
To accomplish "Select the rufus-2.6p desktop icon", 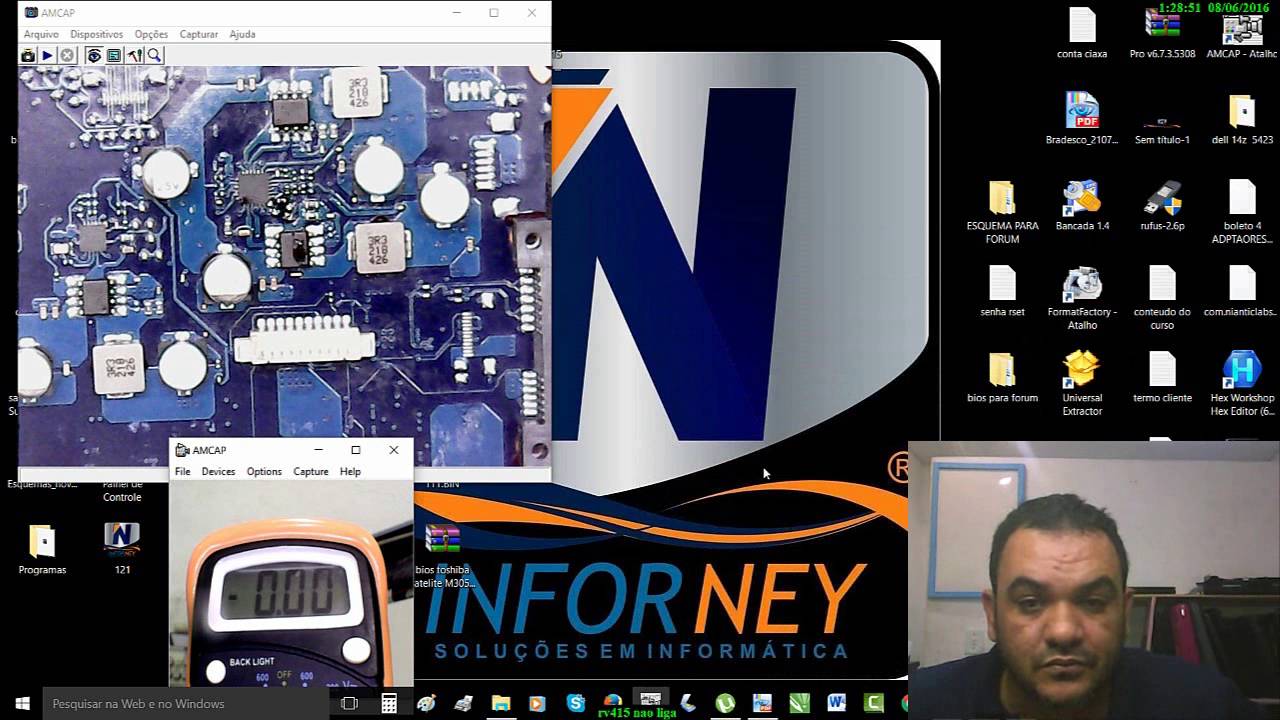I will click(1162, 206).
